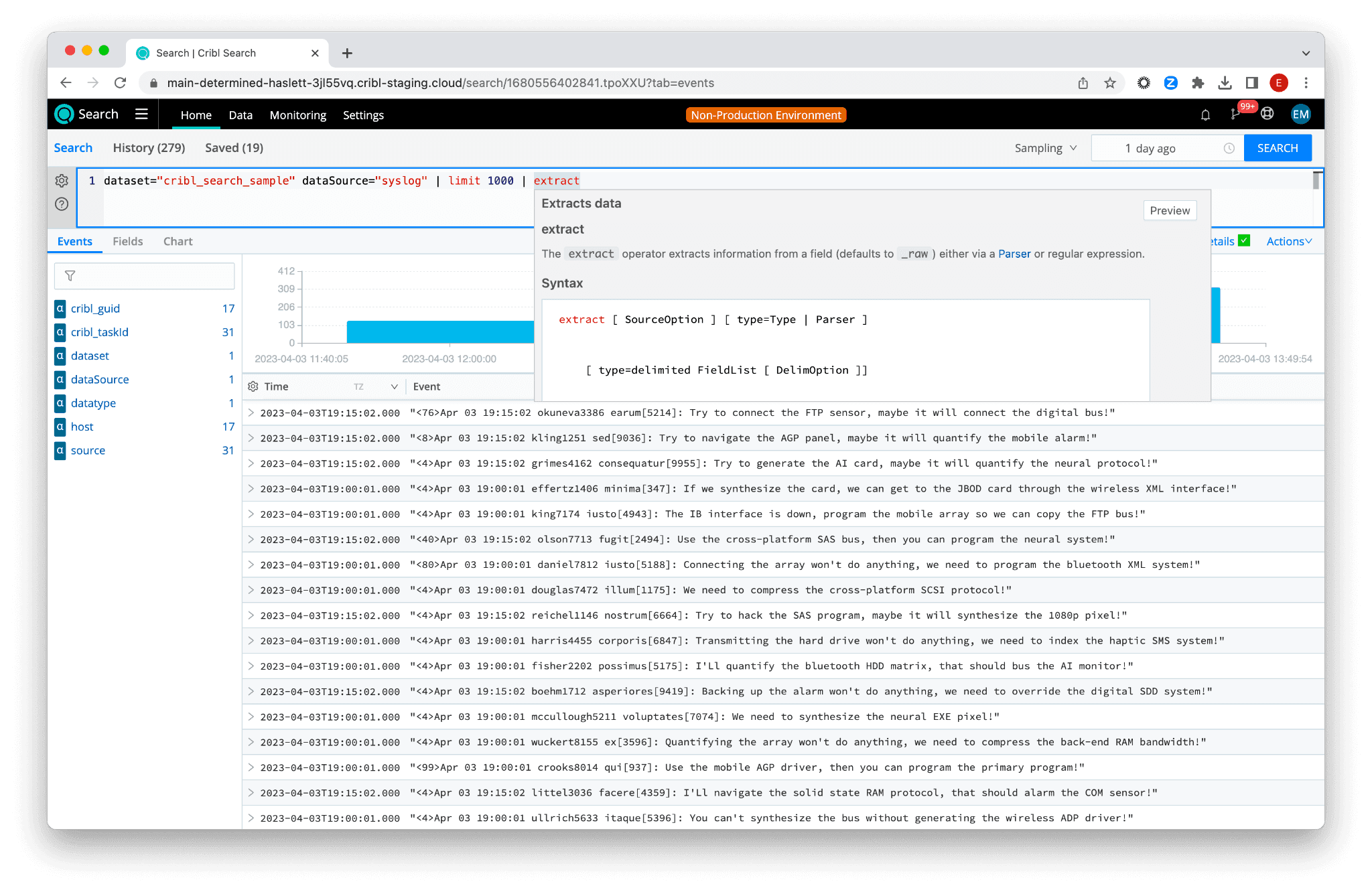Click the notifications bell icon
This screenshot has width=1372, height=892.
1205,115
